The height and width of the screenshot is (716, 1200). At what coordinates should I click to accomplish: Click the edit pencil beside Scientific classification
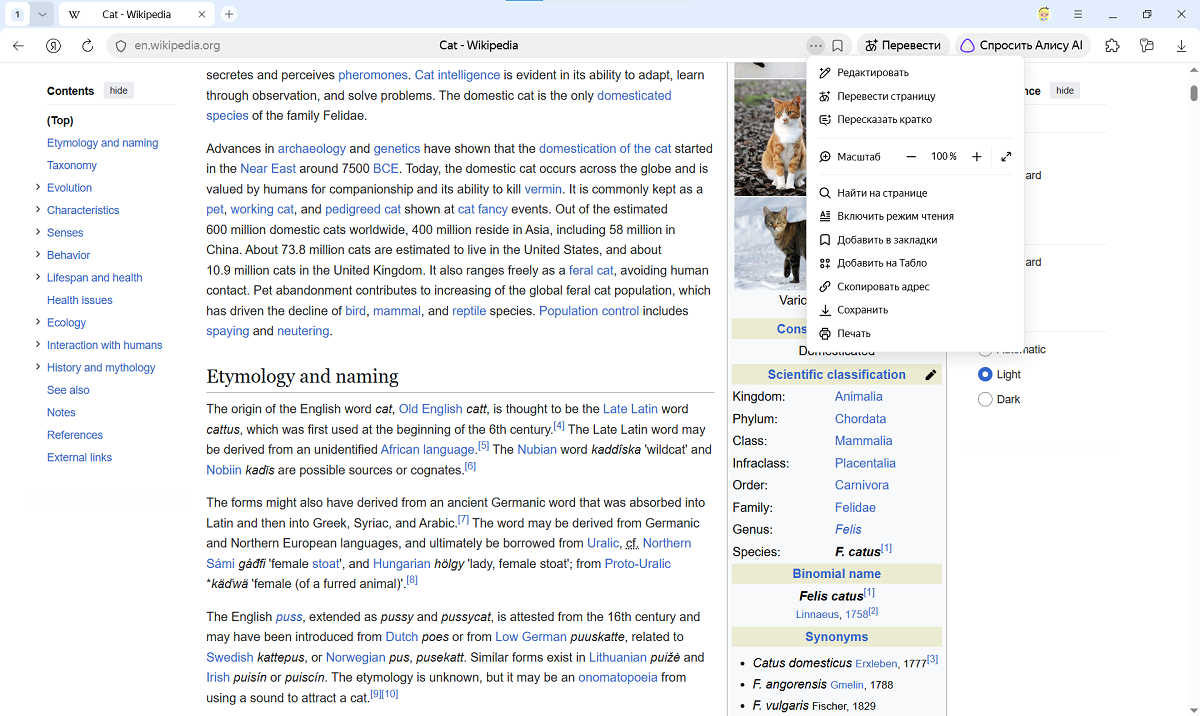[931, 375]
